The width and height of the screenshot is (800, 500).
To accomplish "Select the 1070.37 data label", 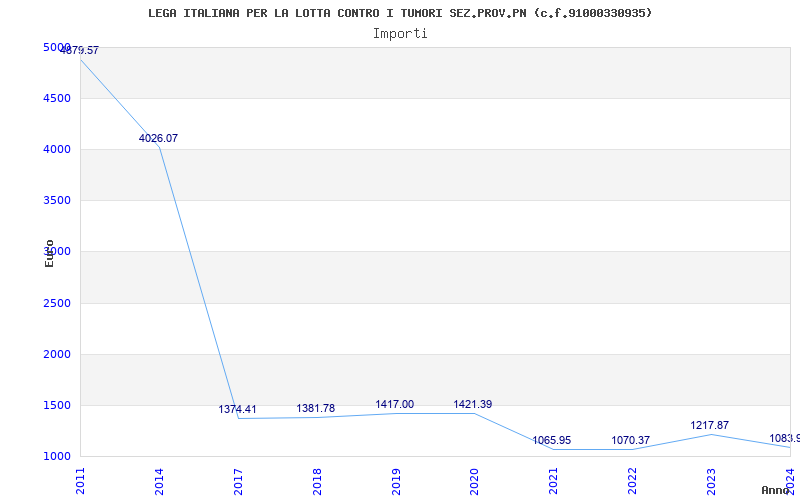I will (x=631, y=440).
